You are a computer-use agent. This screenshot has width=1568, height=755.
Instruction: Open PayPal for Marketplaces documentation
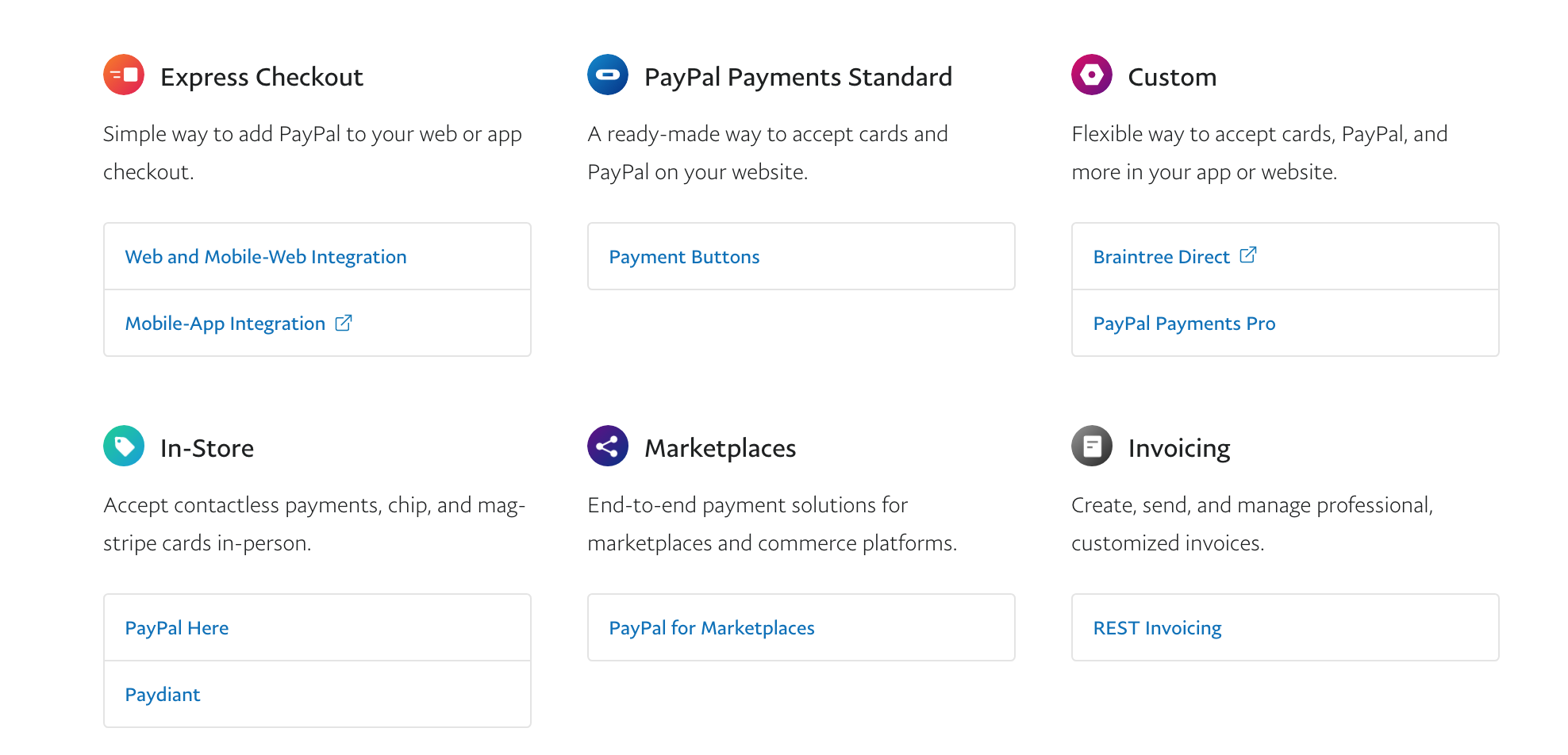click(x=712, y=627)
